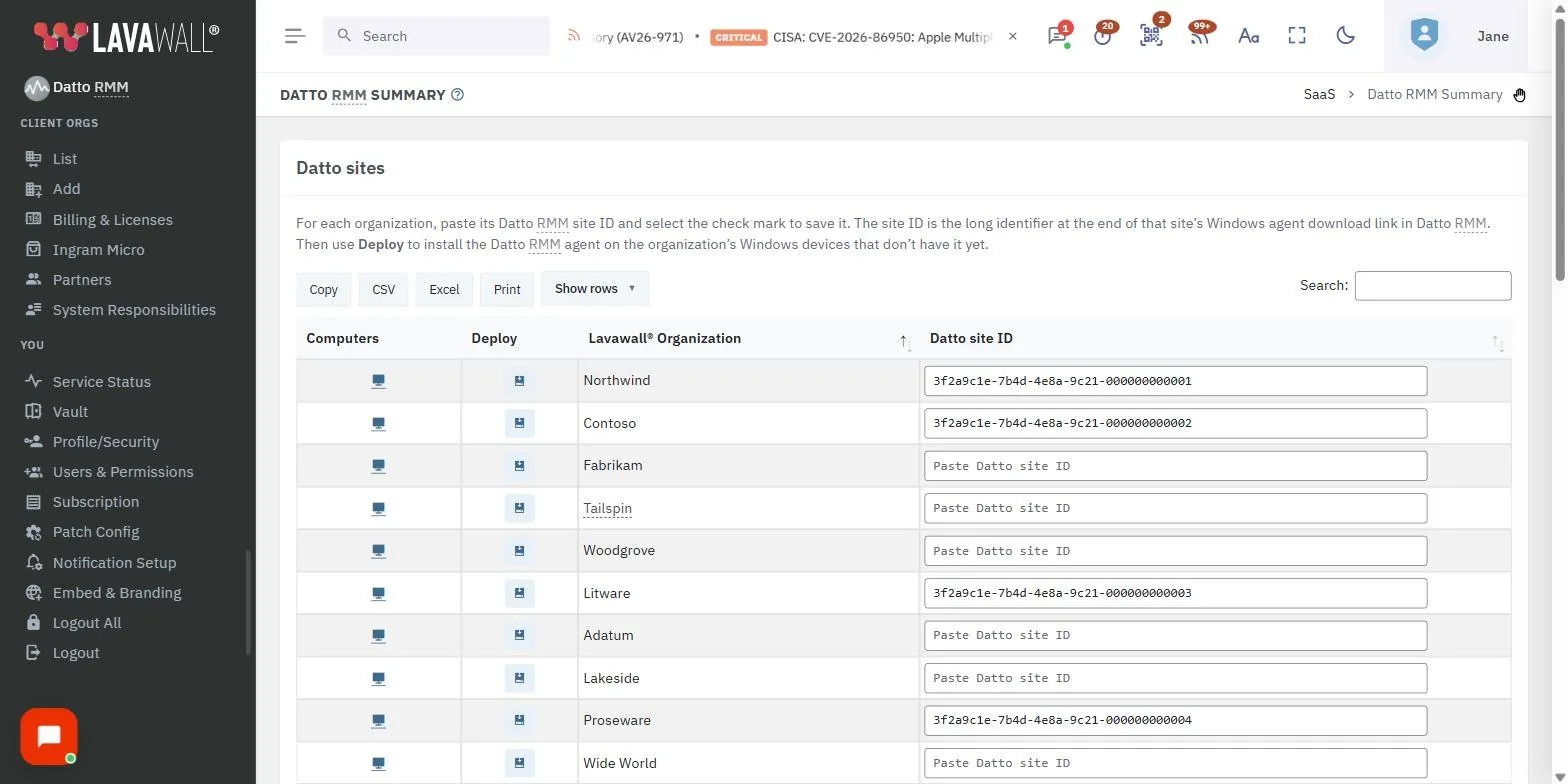Go to Billing & Licenses
This screenshot has width=1568, height=784.
coord(112,220)
